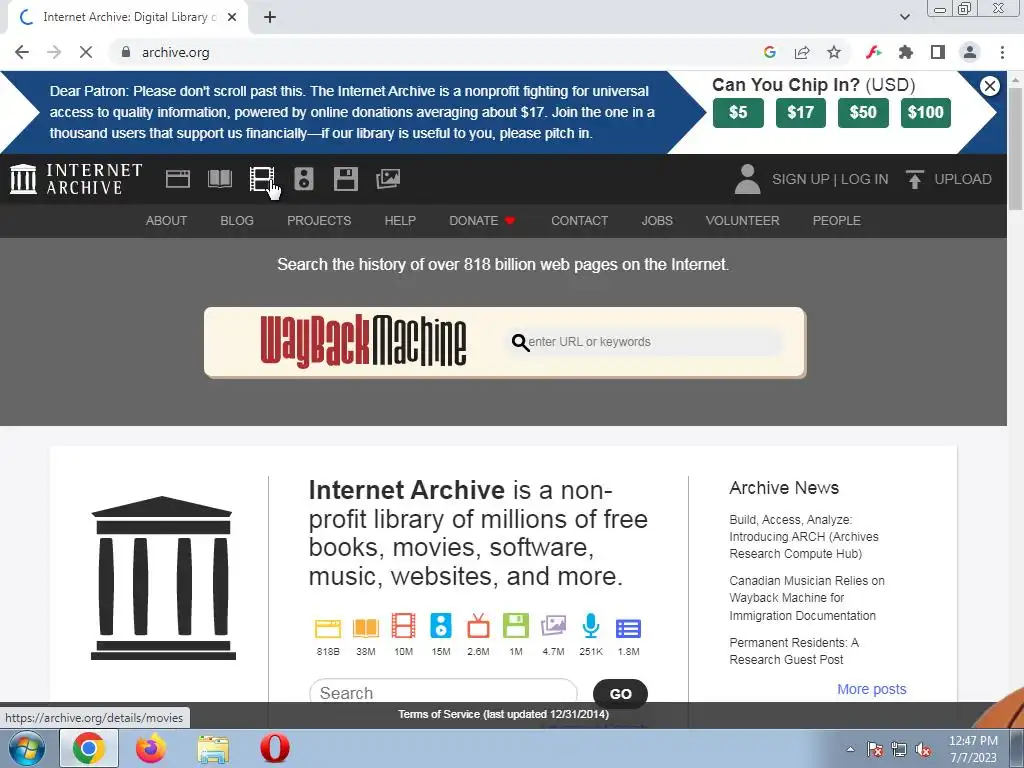Click the Wayback Machine URL search field
This screenshot has width=1024, height=768.
coord(643,342)
